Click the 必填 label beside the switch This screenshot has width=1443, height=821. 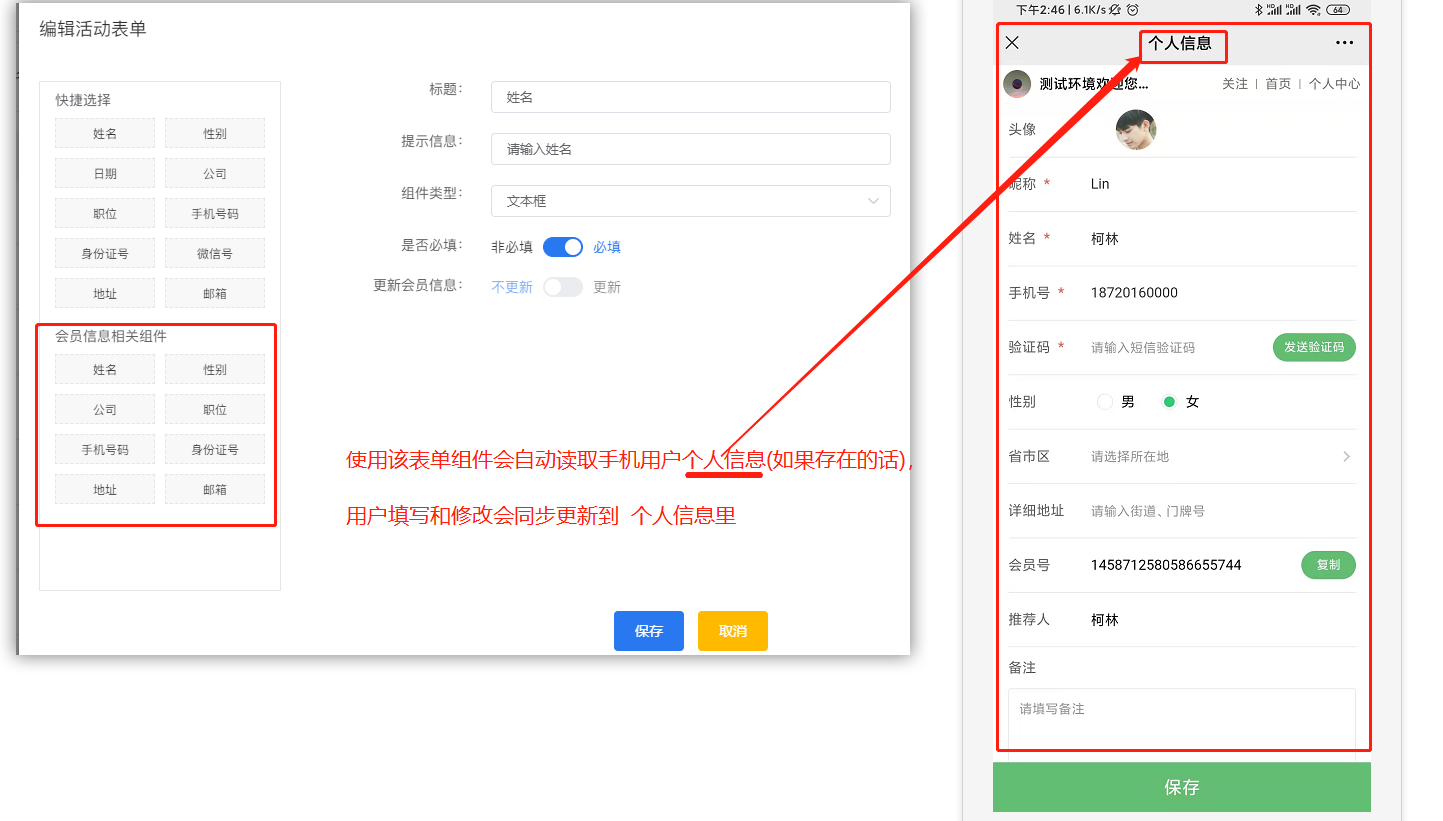(x=607, y=247)
